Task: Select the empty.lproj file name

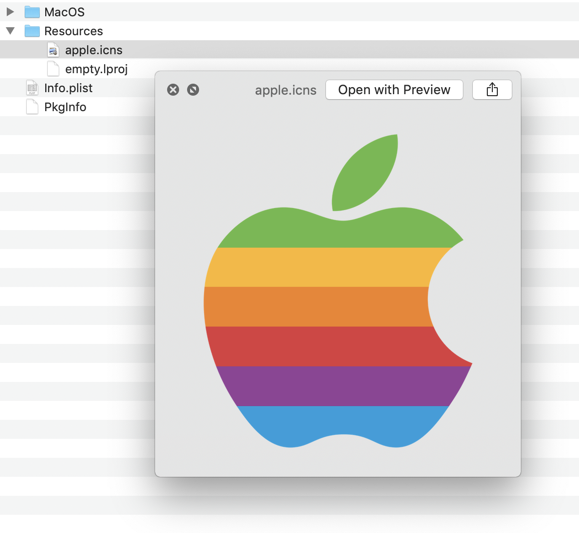Action: 96,69
